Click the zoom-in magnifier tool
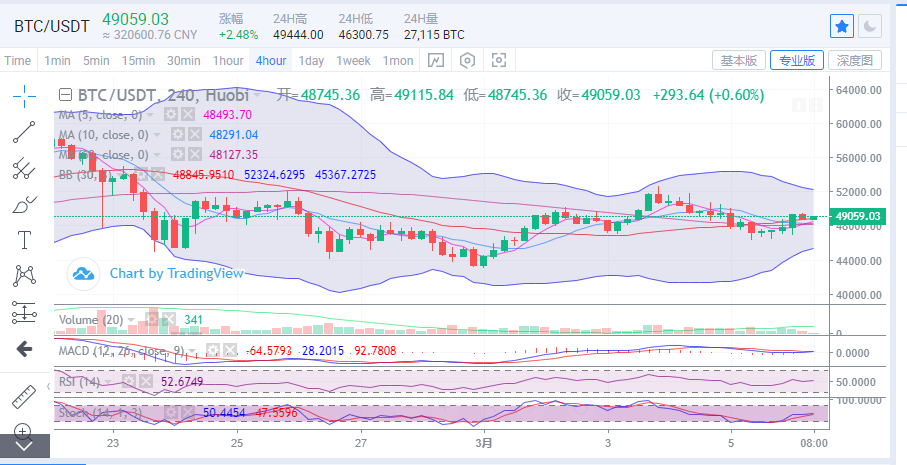The width and height of the screenshot is (907, 465). point(23,431)
